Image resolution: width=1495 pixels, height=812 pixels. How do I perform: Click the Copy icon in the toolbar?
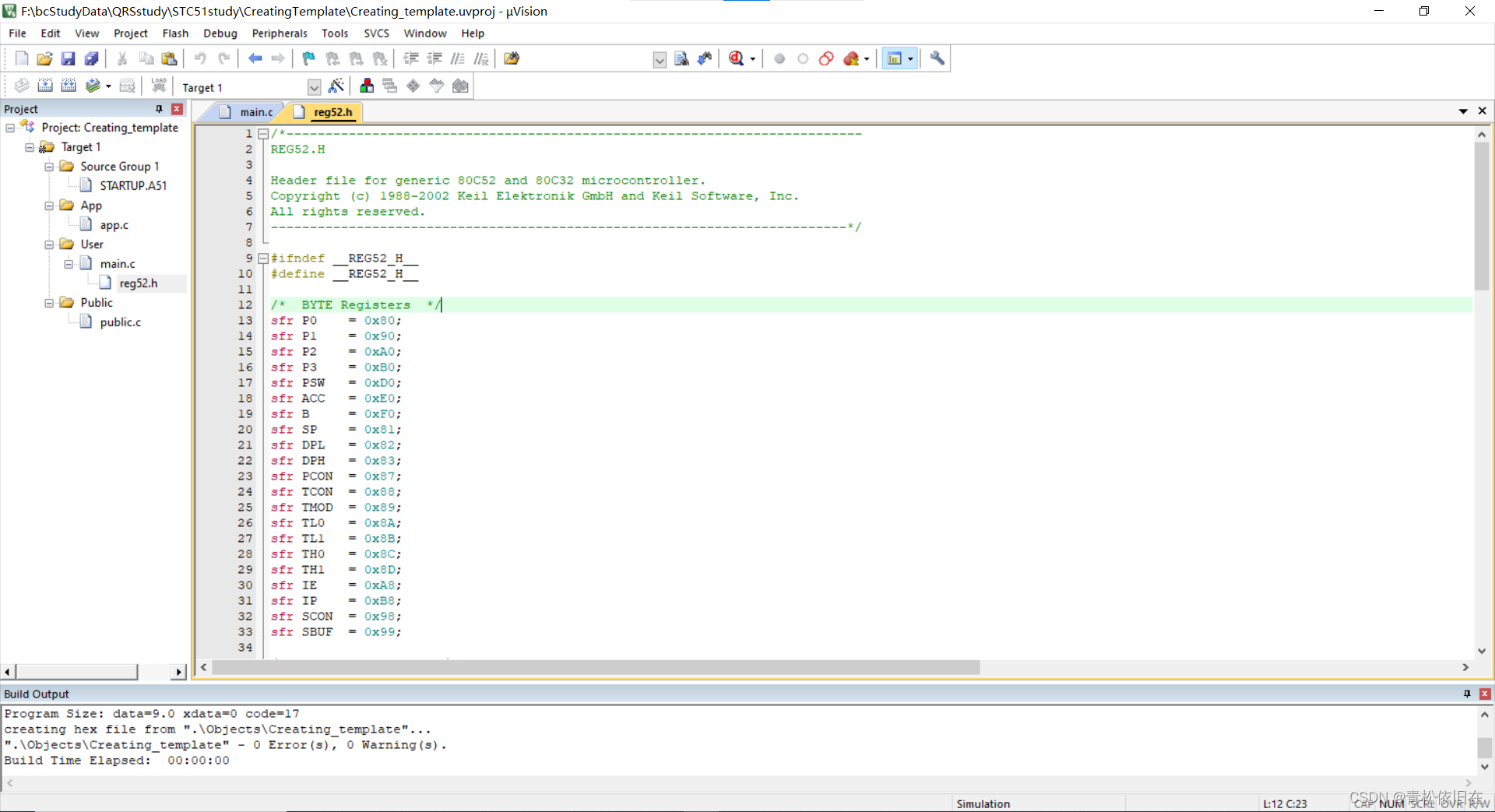146,58
